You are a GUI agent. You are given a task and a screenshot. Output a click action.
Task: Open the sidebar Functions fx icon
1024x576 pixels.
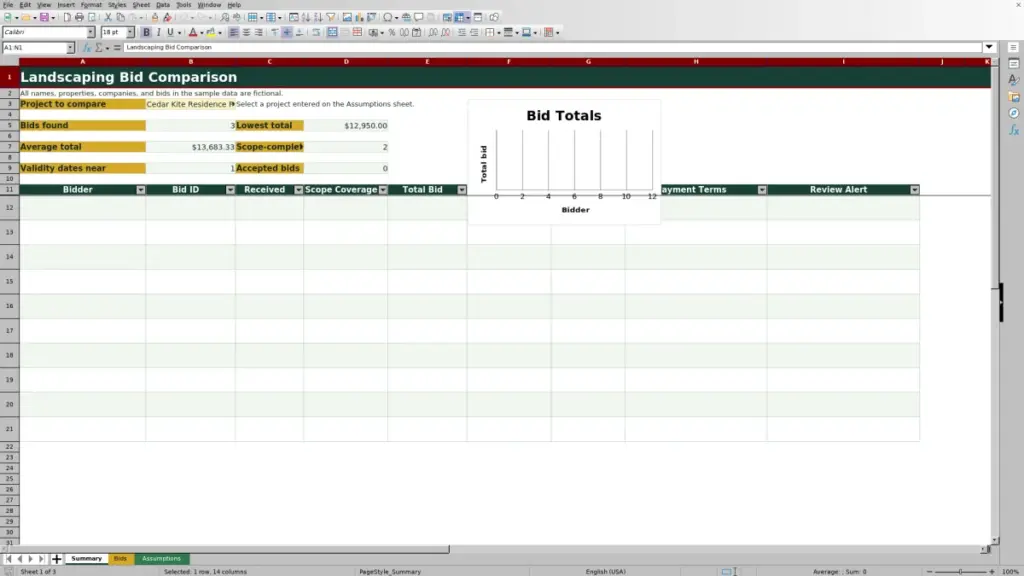[x=1014, y=130]
